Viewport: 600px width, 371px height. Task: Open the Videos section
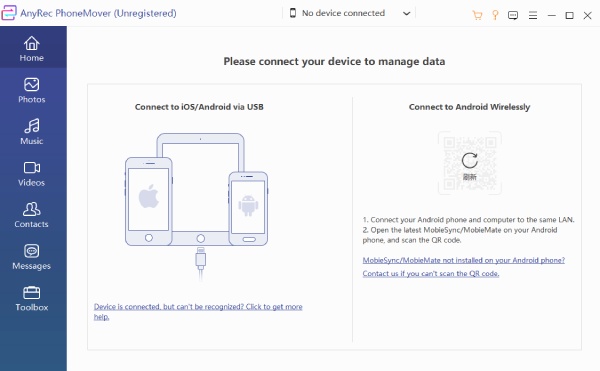[32, 173]
